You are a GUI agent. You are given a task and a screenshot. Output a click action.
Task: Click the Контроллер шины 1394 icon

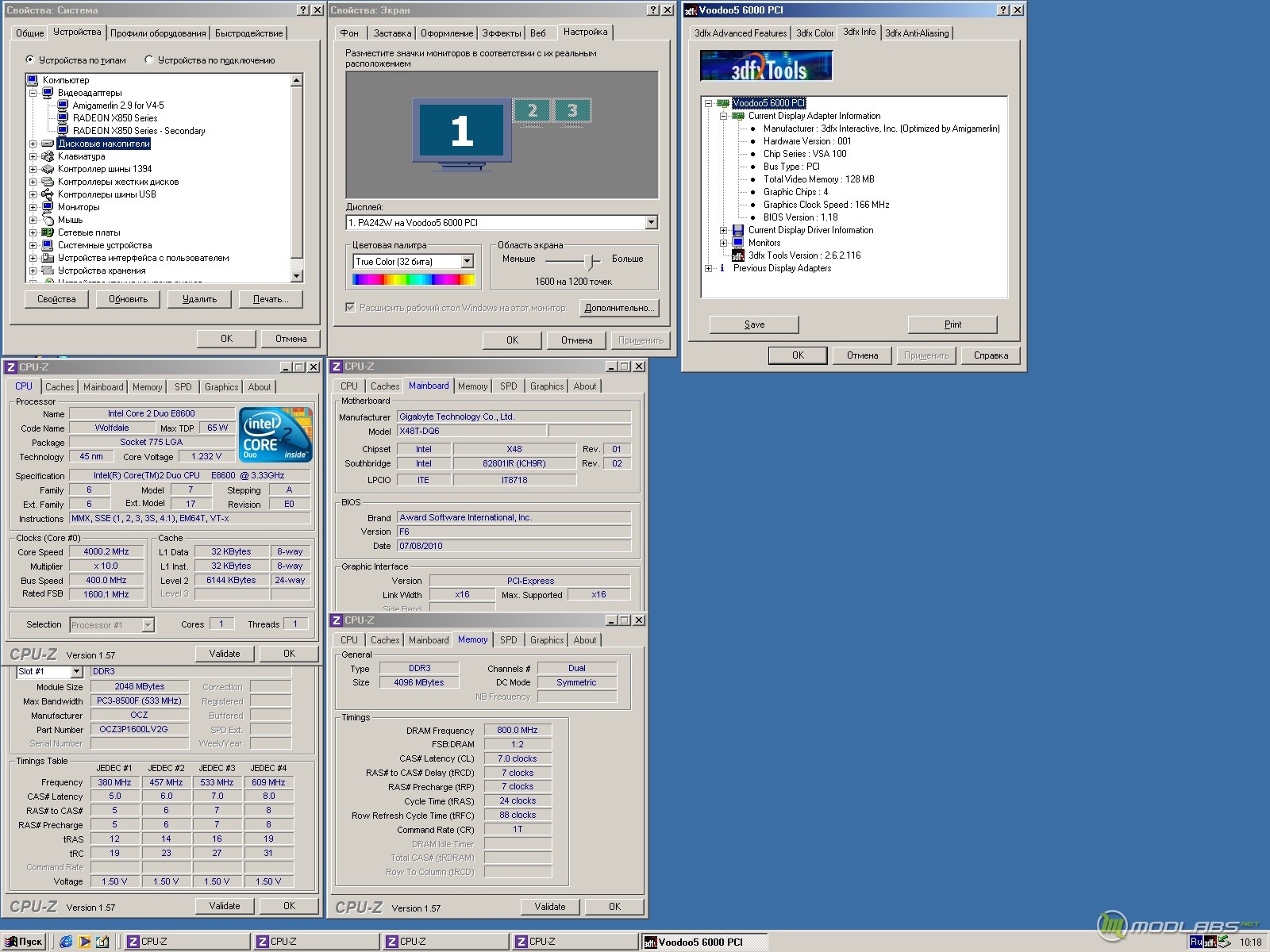click(48, 169)
